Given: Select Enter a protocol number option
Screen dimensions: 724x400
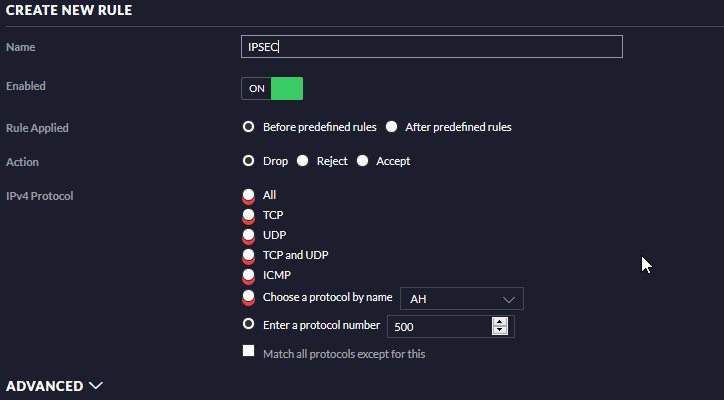Looking at the screenshot, I should [249, 325].
